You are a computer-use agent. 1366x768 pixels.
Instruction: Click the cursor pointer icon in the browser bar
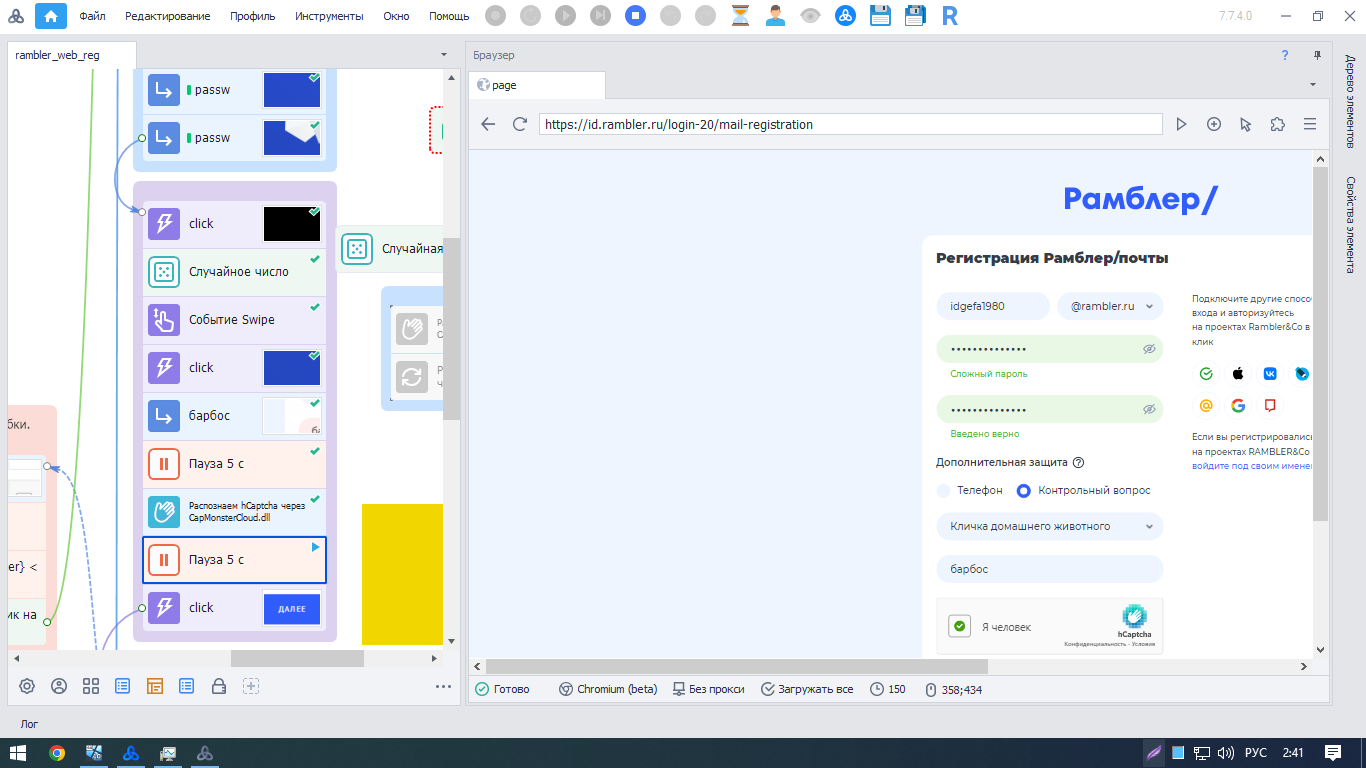click(1246, 124)
